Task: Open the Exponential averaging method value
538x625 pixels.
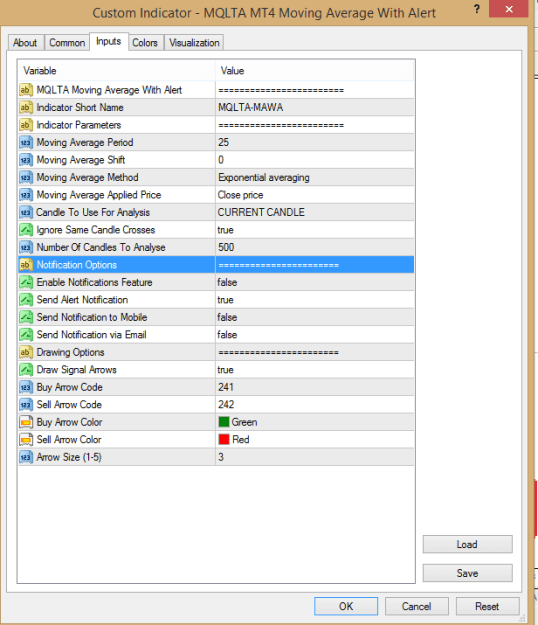Action: [264, 177]
